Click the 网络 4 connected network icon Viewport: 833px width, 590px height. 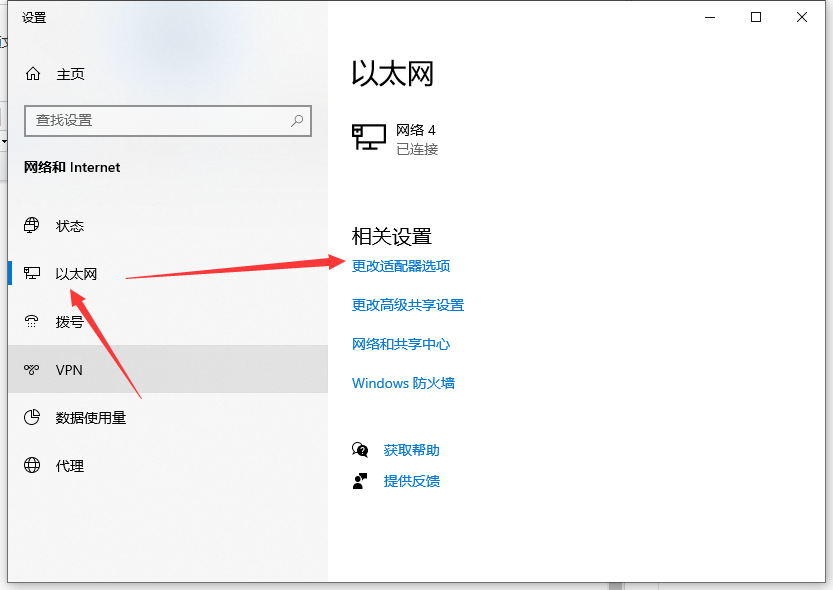click(369, 137)
